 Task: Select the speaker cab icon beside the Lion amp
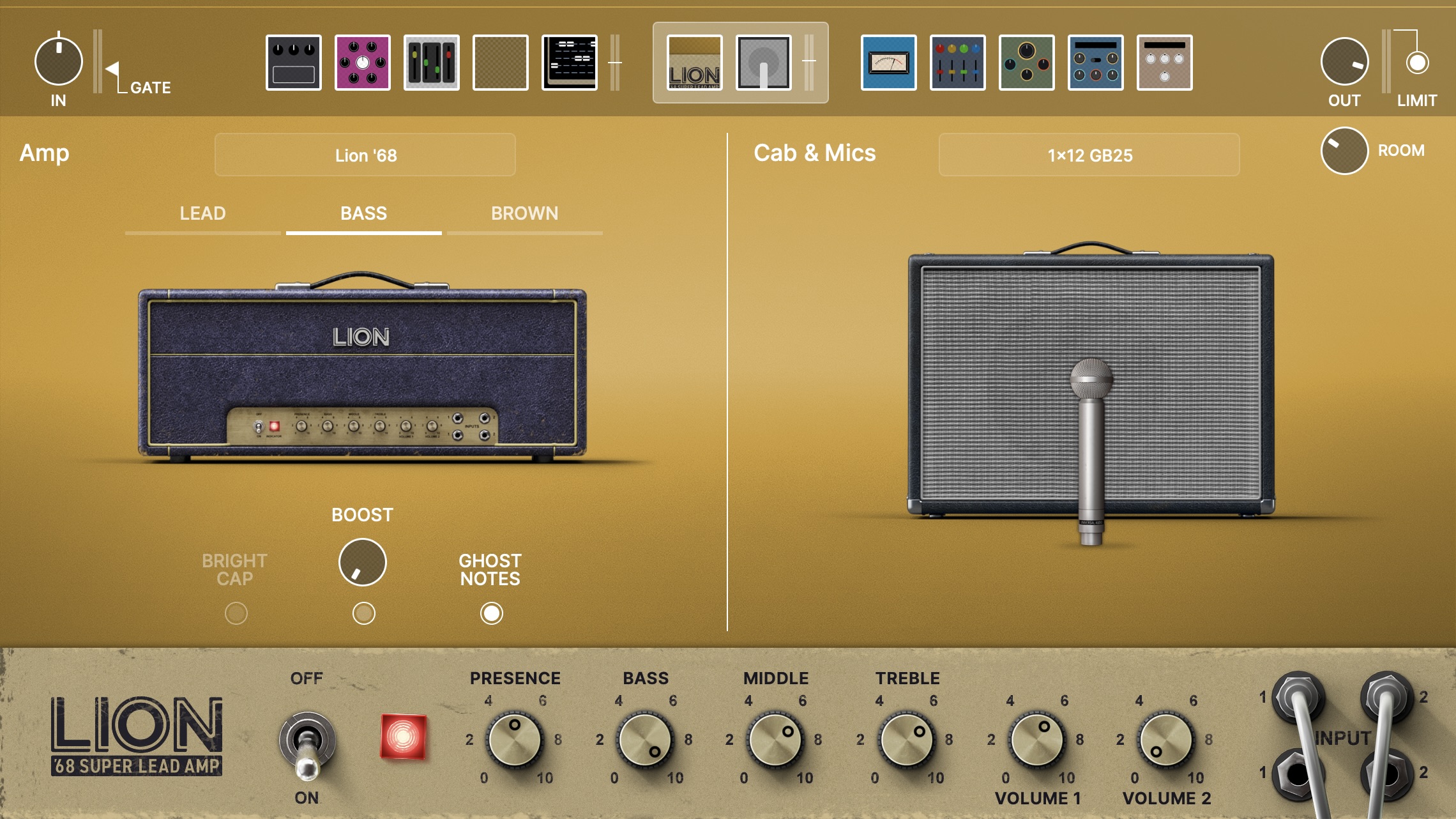coord(764,63)
